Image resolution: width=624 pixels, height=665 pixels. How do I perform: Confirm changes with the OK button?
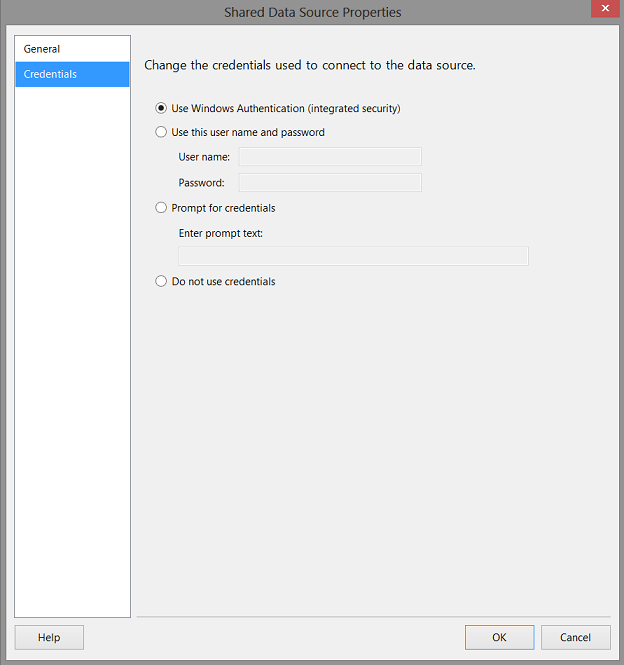pyautogui.click(x=499, y=638)
